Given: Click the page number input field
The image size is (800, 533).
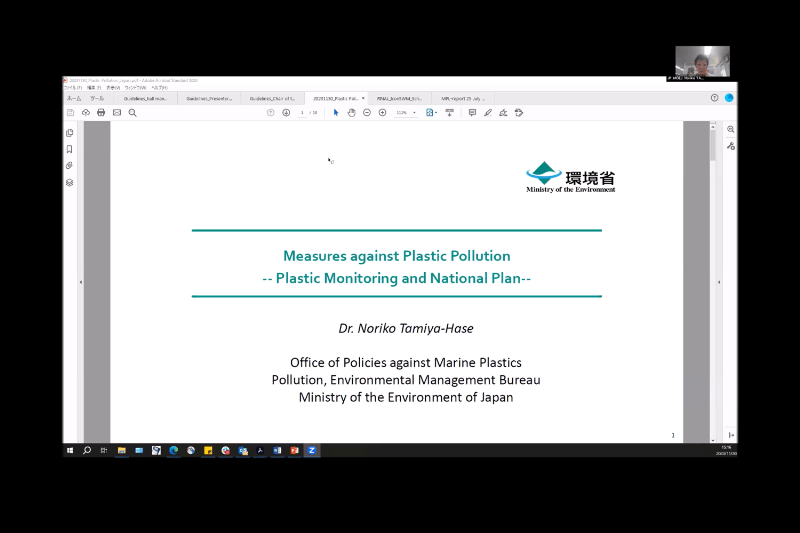Looking at the screenshot, I should [x=301, y=113].
